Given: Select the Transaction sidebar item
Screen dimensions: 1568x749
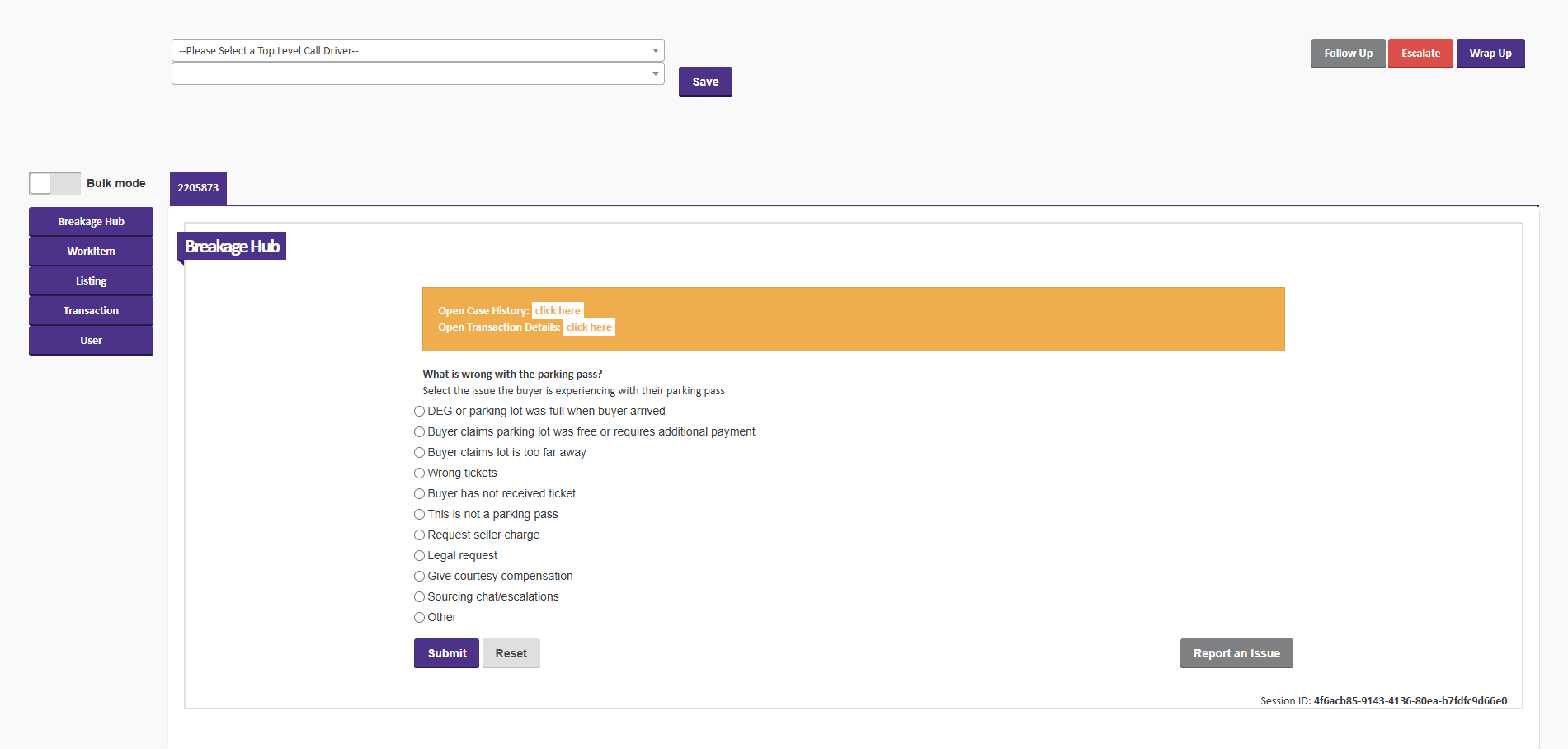Looking at the screenshot, I should pos(91,311).
